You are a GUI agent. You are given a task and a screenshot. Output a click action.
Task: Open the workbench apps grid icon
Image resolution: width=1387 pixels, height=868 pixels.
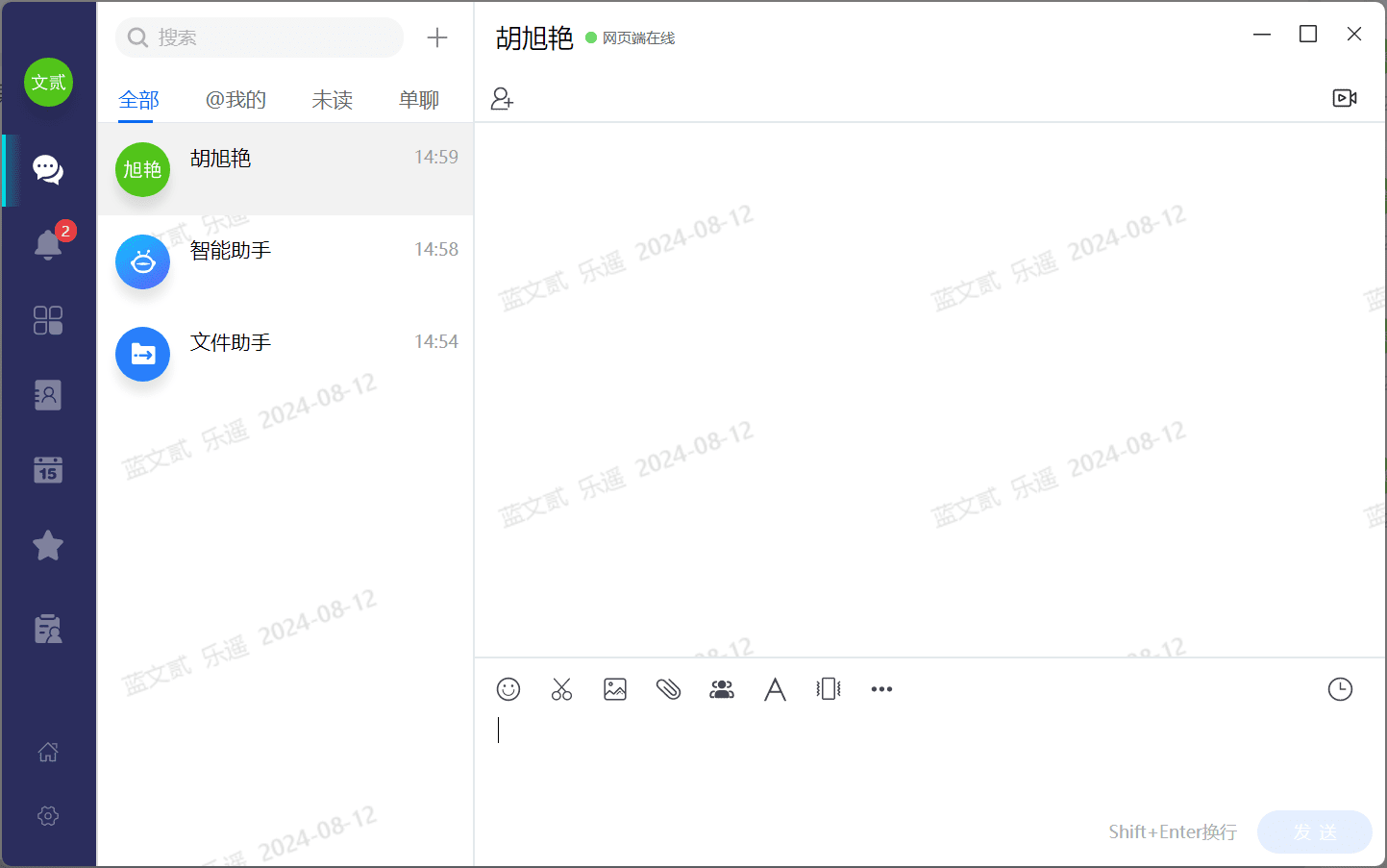48,320
